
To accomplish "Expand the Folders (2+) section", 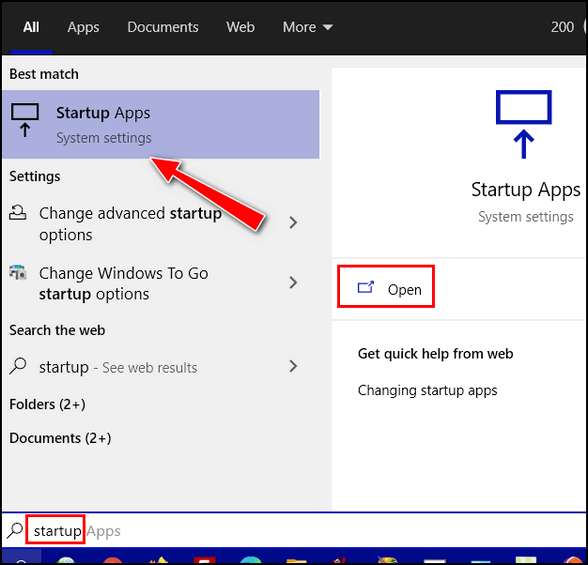I will (x=47, y=405).
